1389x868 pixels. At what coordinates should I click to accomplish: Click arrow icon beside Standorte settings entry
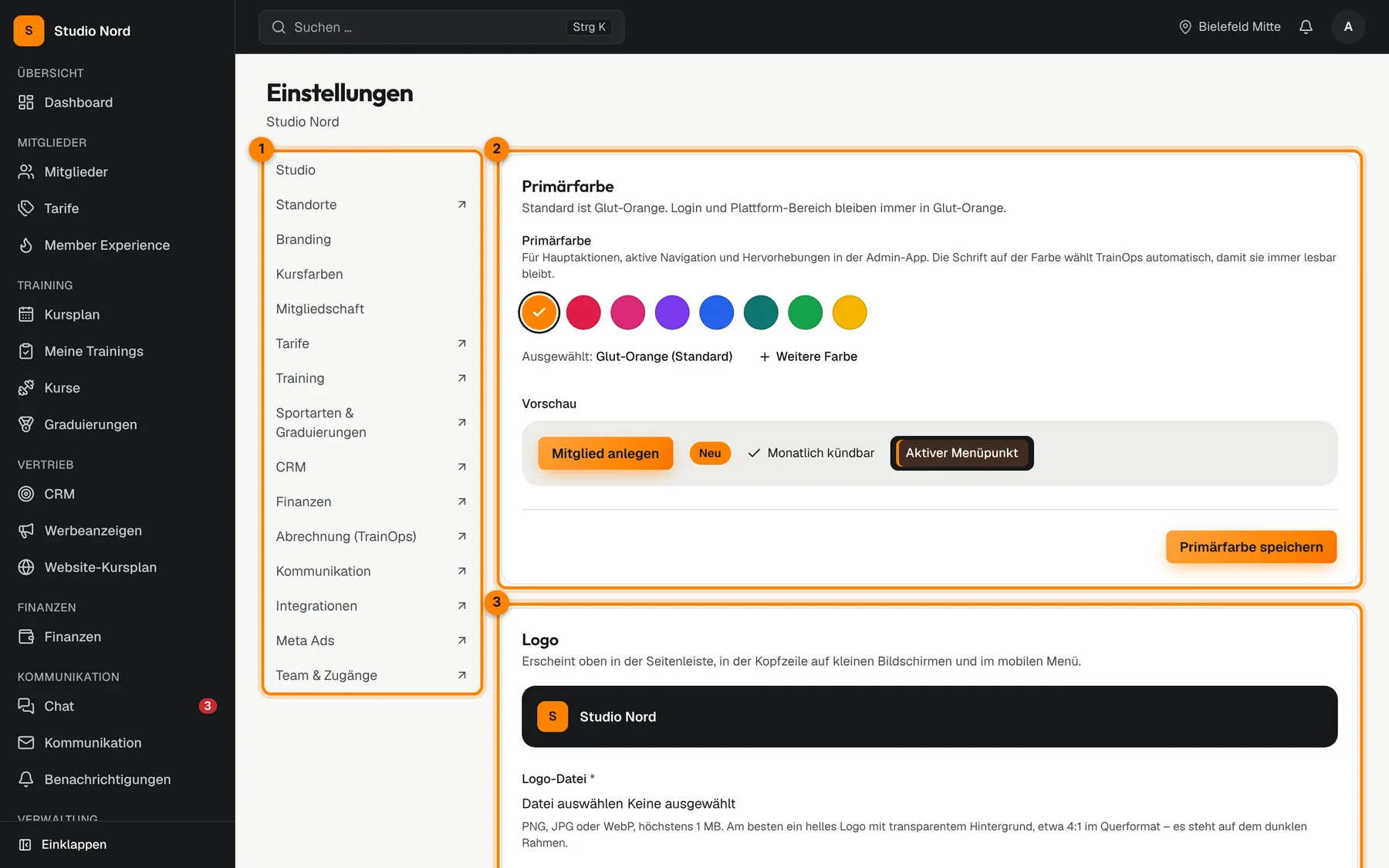[461, 204]
